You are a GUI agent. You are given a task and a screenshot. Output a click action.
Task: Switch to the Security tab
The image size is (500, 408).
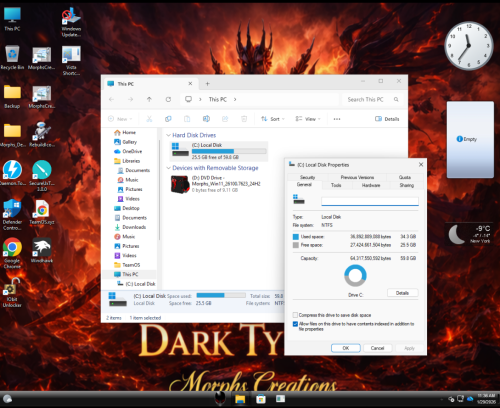click(307, 177)
